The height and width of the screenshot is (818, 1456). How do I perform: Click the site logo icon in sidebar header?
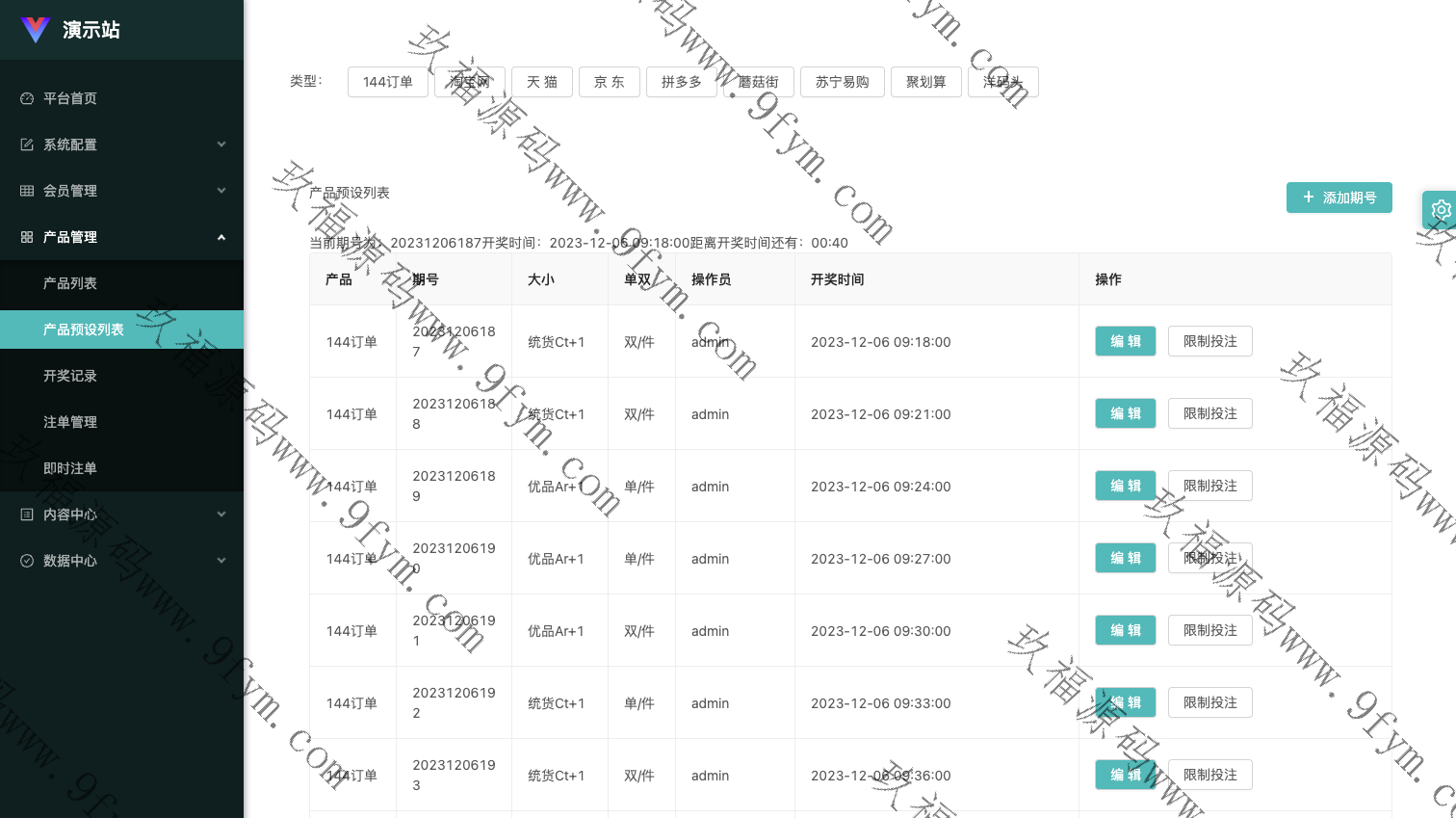36,30
